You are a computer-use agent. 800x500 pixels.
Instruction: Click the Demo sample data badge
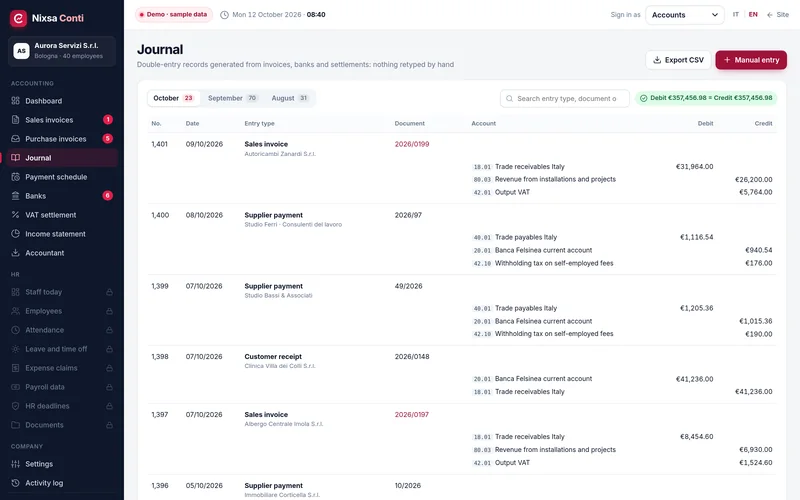pos(174,15)
